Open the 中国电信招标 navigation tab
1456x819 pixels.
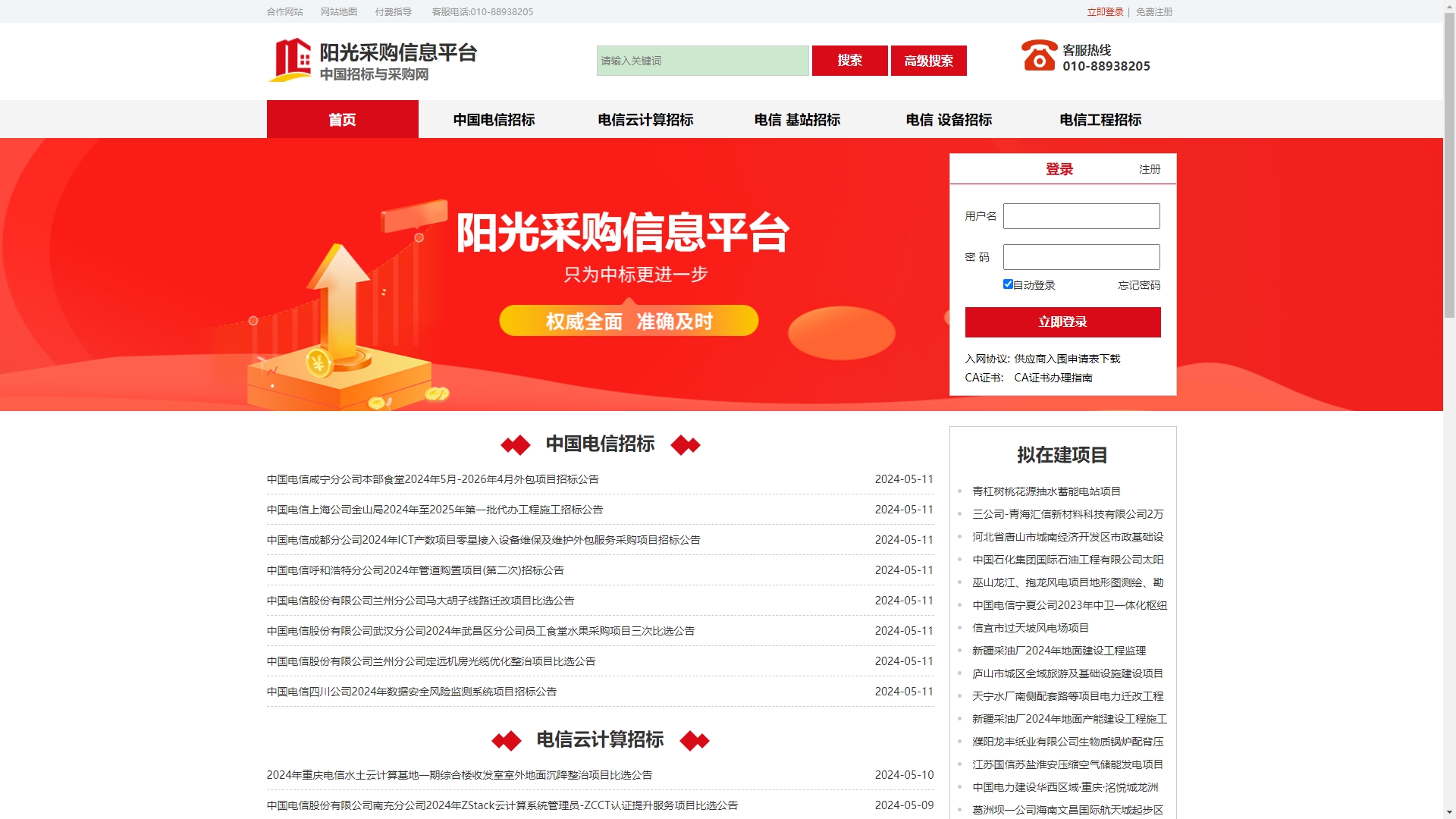[x=494, y=119]
